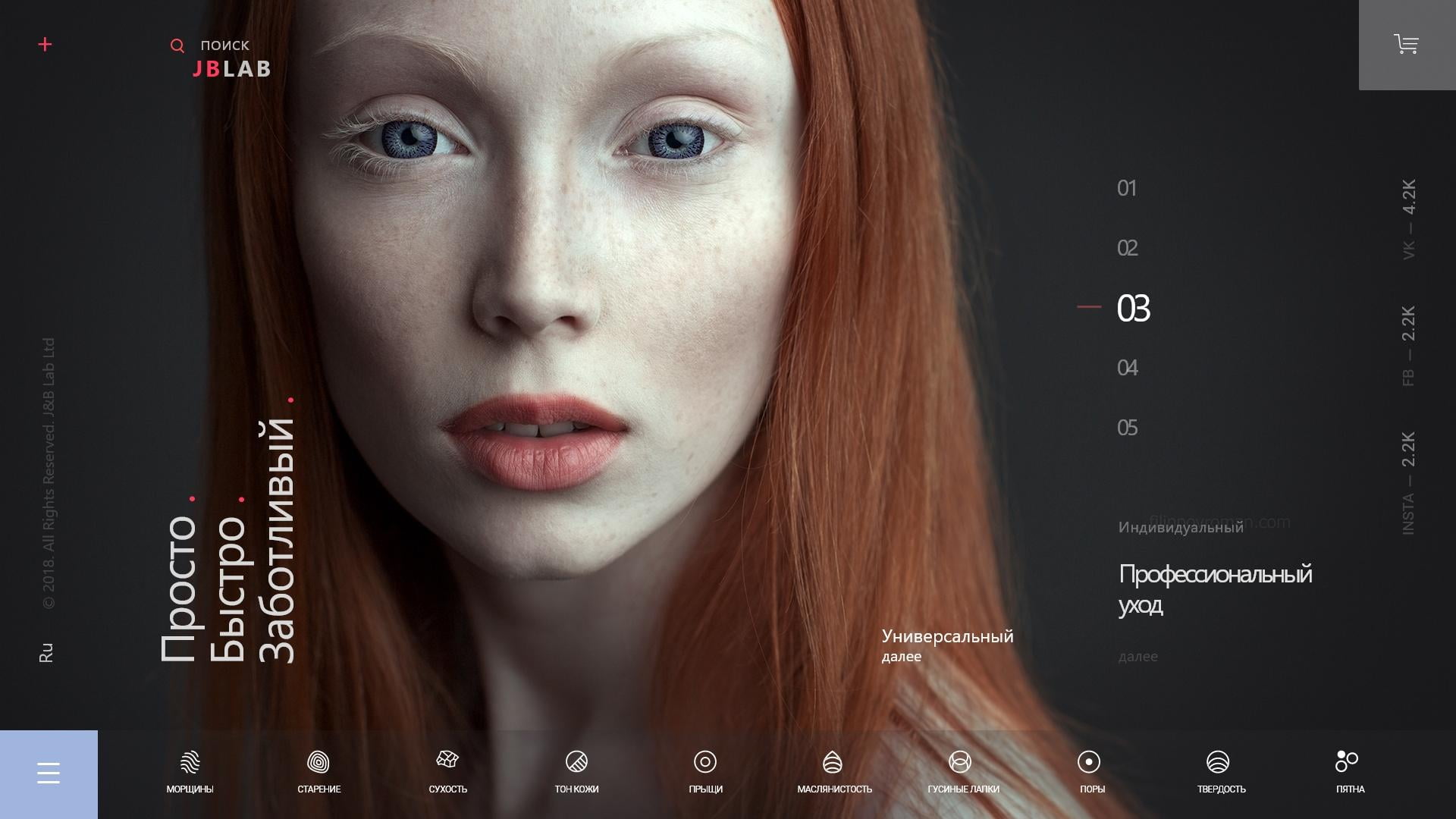The width and height of the screenshot is (1456, 819).
Task: Open the Ru language selector
Action: coord(46,652)
